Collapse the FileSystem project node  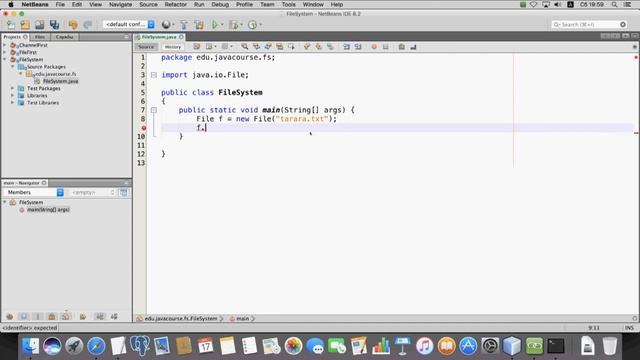point(4,60)
